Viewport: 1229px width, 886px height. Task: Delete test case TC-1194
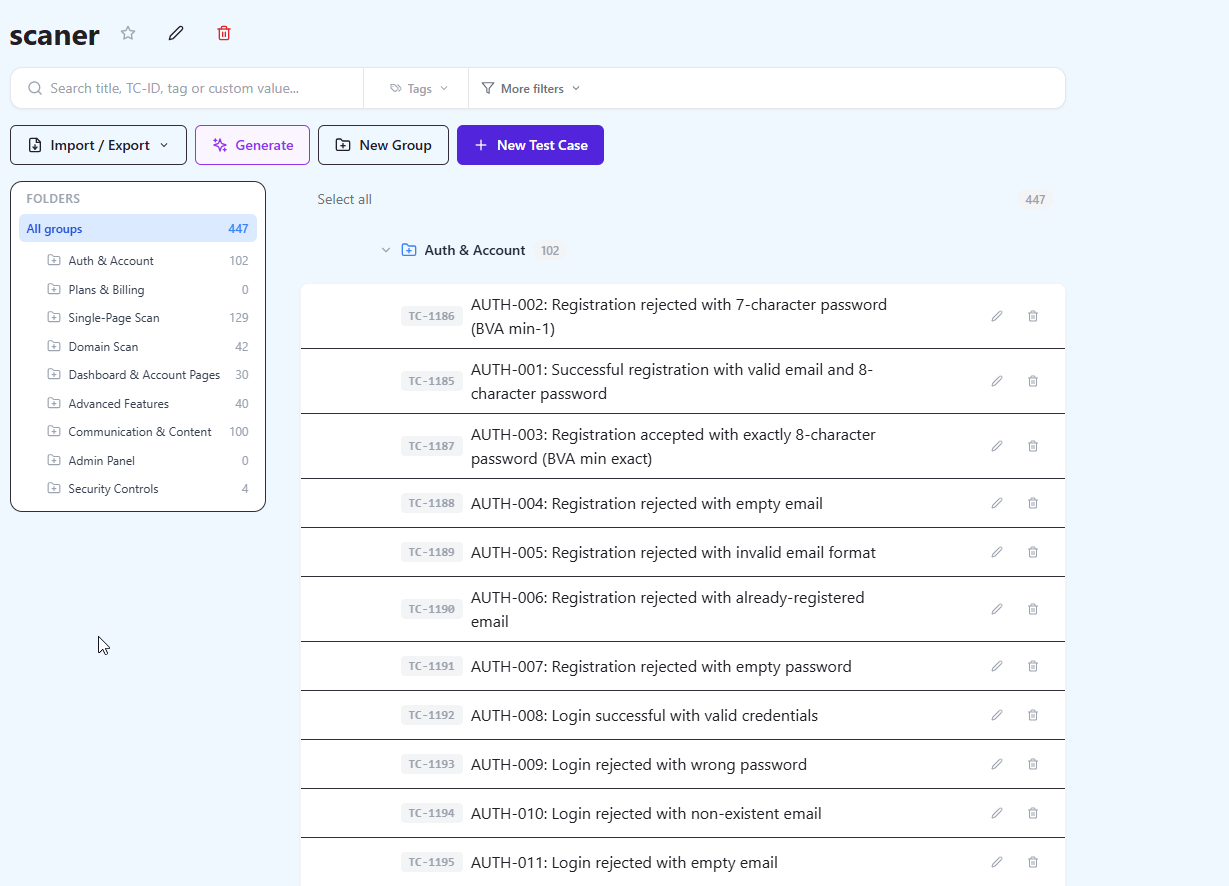(1033, 813)
